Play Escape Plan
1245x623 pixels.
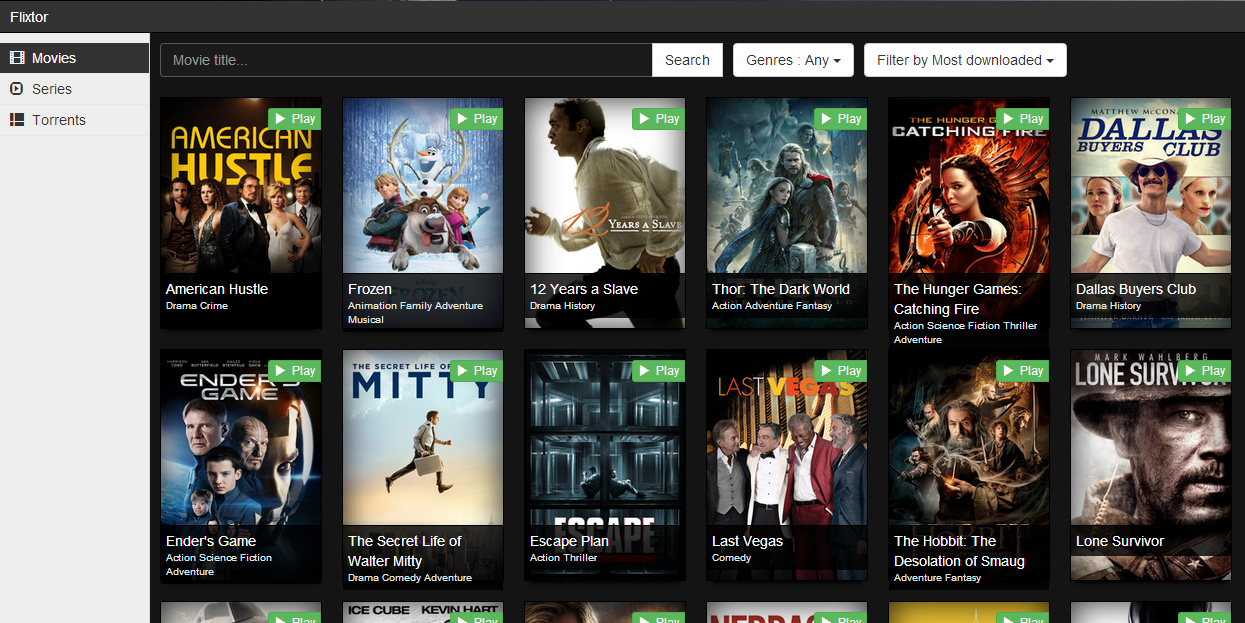(658, 370)
